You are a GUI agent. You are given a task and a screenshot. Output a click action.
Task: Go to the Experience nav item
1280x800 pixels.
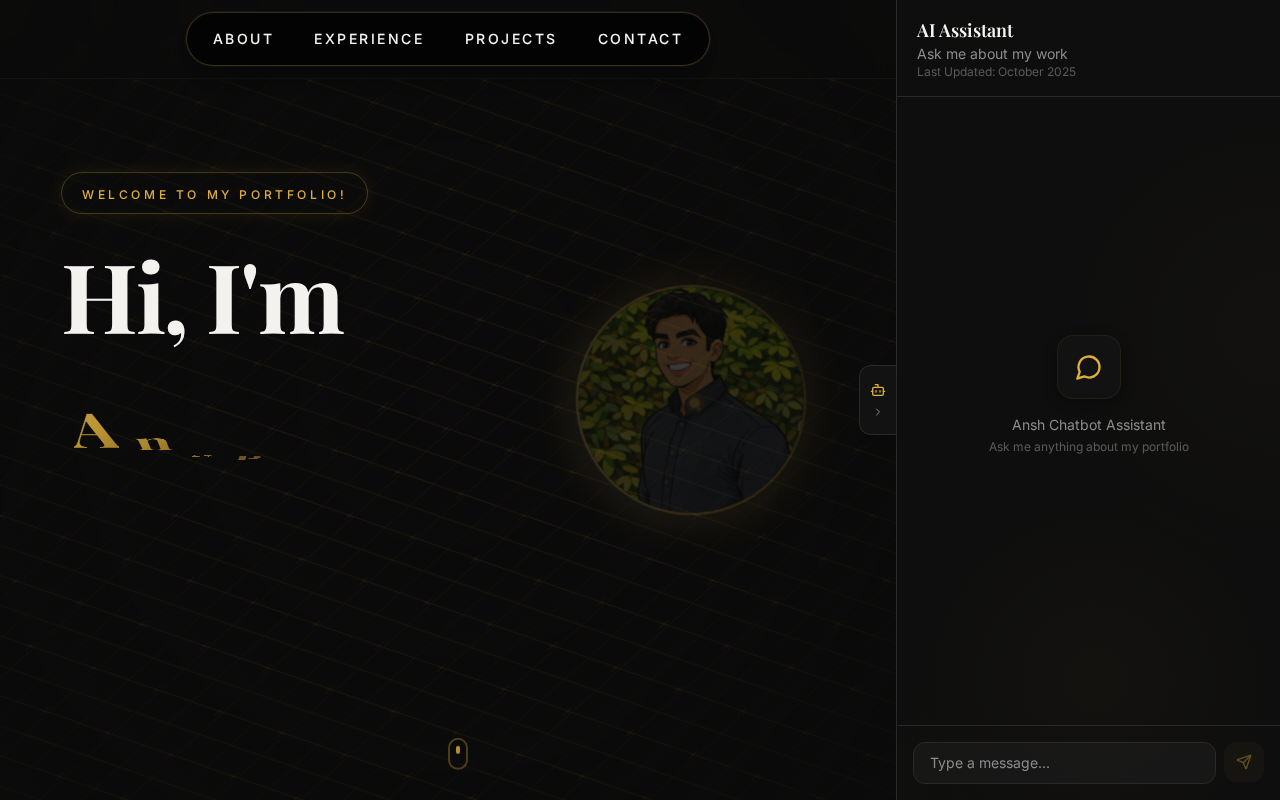click(369, 39)
